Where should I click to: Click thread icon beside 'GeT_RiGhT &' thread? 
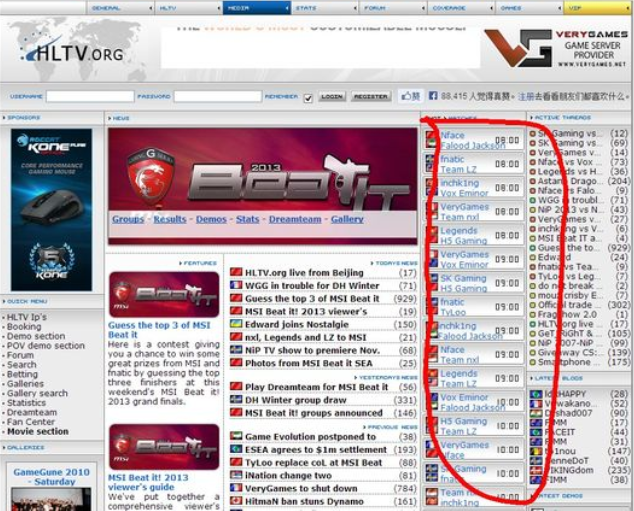click(533, 334)
